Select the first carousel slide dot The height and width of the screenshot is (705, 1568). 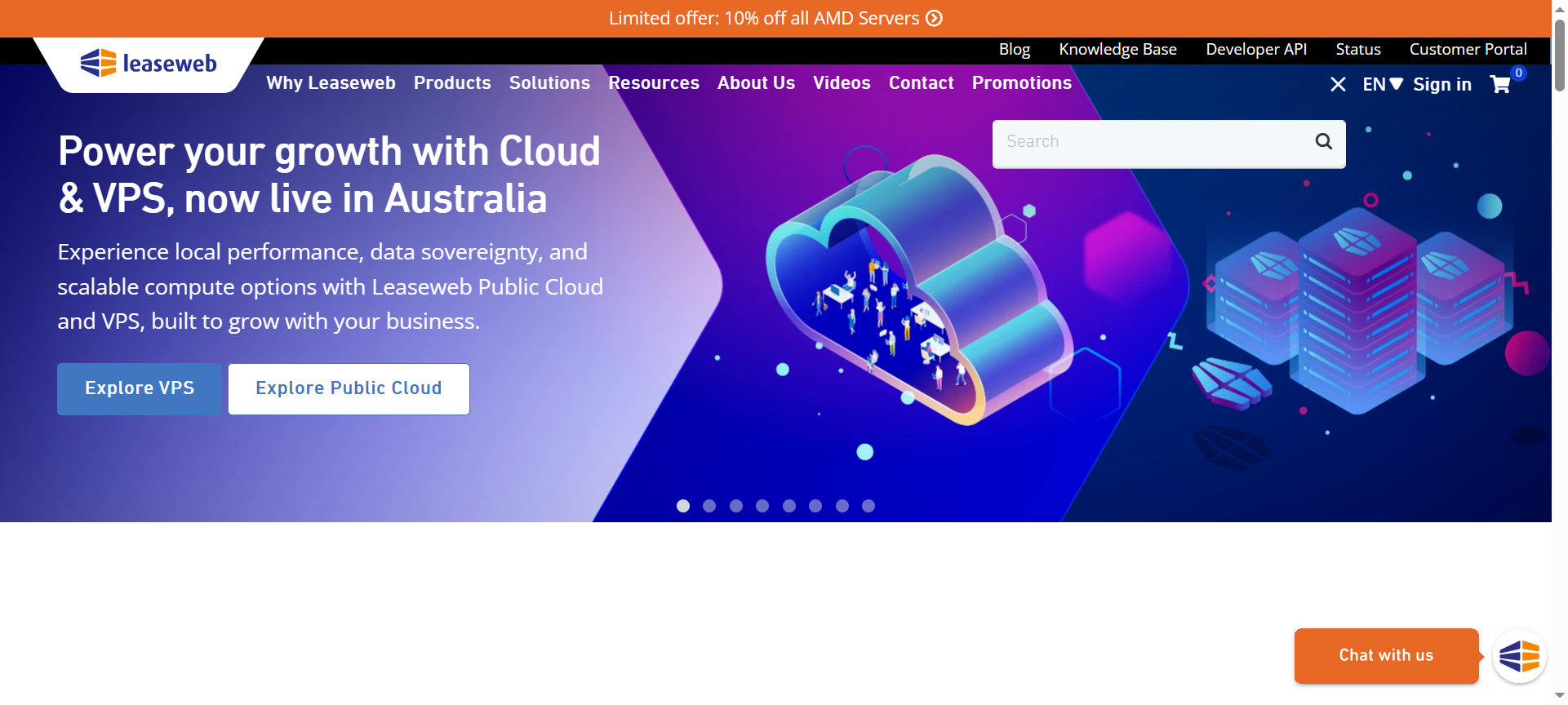pyautogui.click(x=683, y=506)
